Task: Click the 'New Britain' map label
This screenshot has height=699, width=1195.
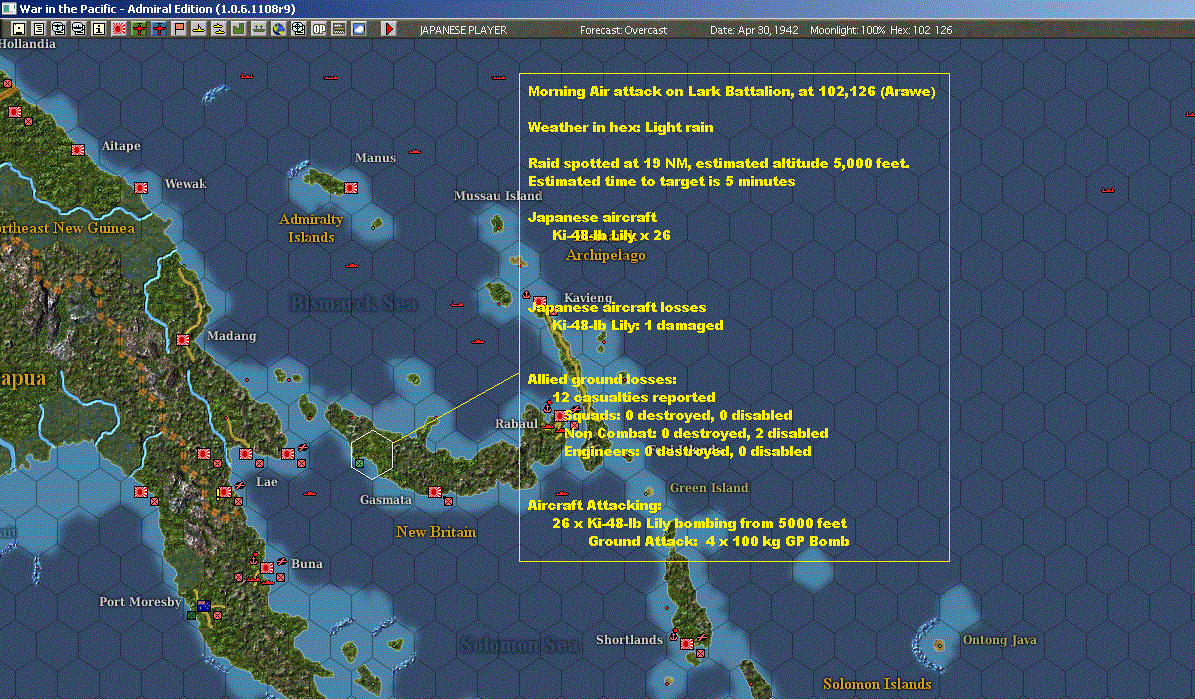Action: 436,532
